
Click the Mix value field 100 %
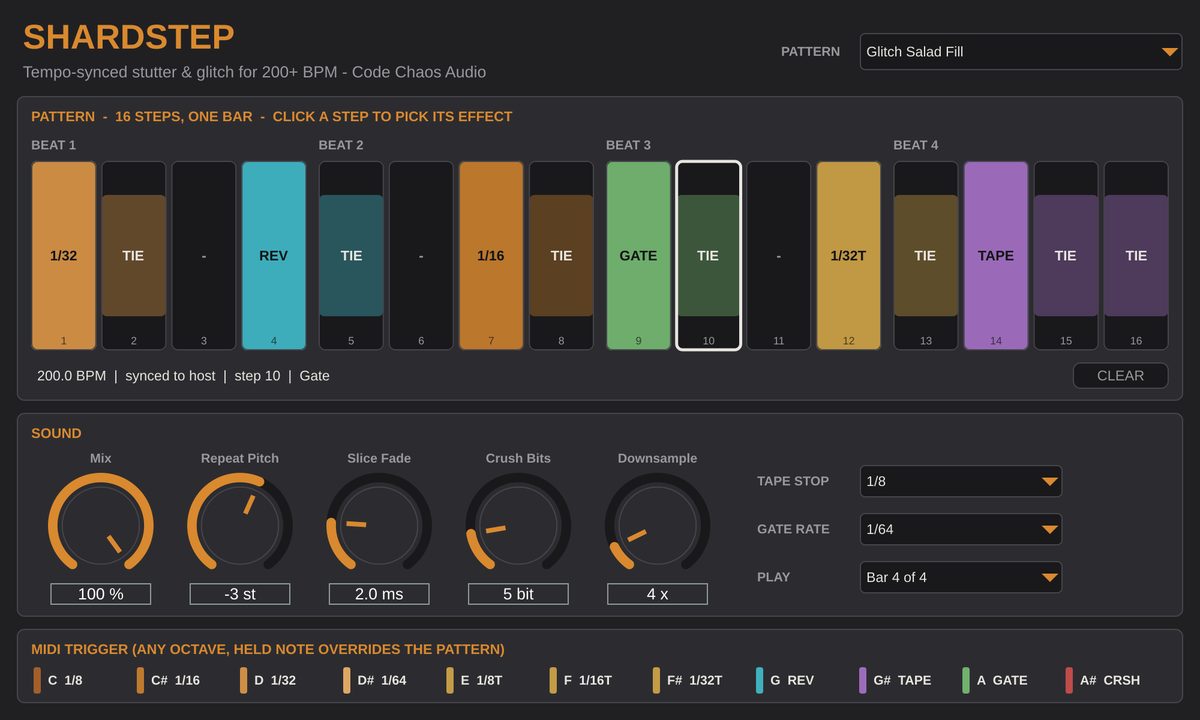pyautogui.click(x=101, y=594)
